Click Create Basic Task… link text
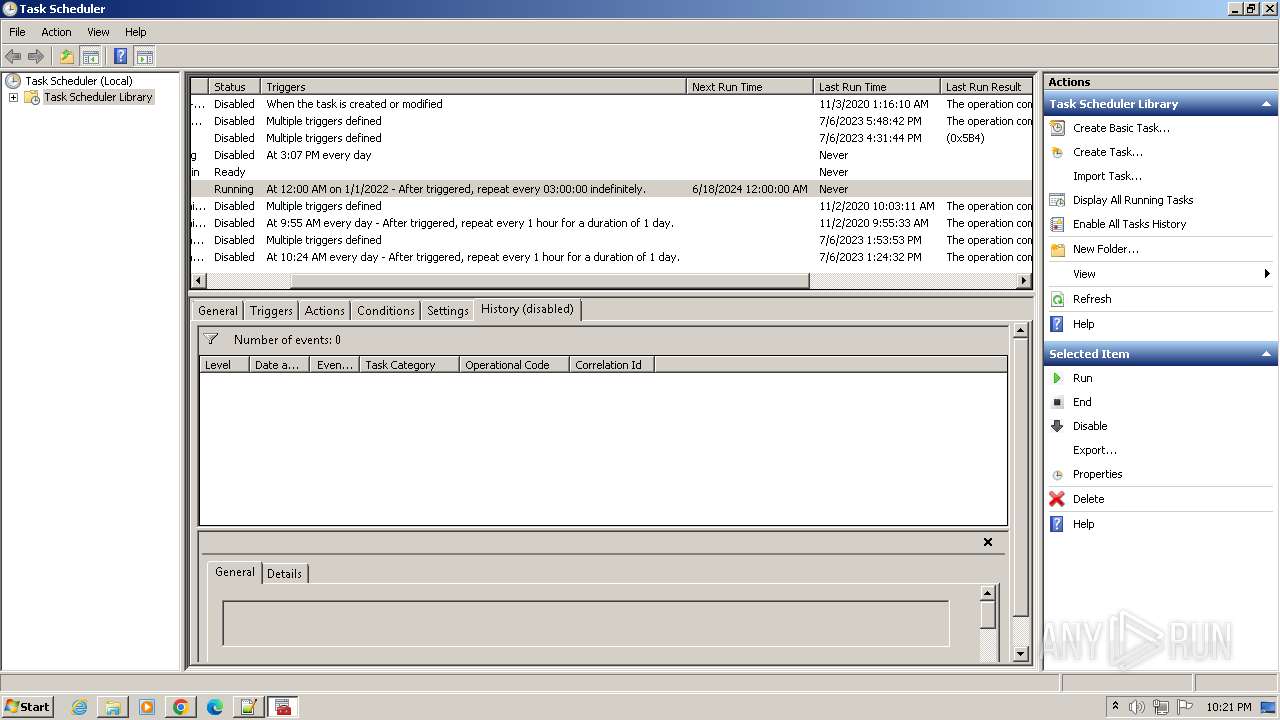 tap(1121, 128)
